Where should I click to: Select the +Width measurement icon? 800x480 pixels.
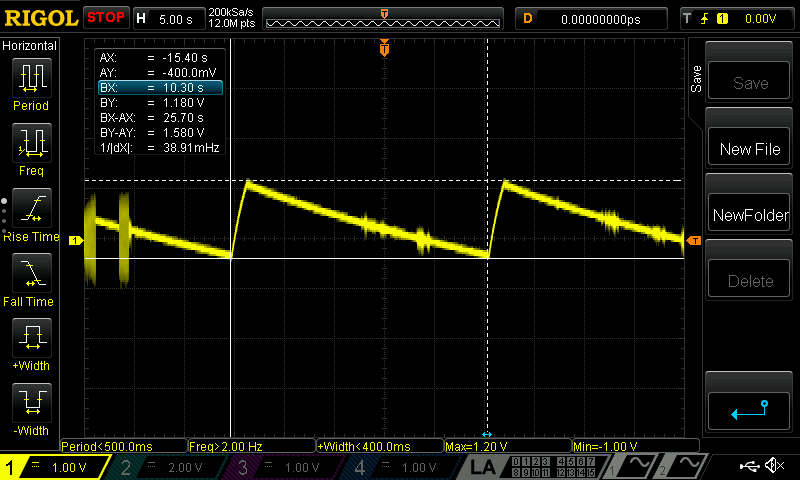point(31,342)
